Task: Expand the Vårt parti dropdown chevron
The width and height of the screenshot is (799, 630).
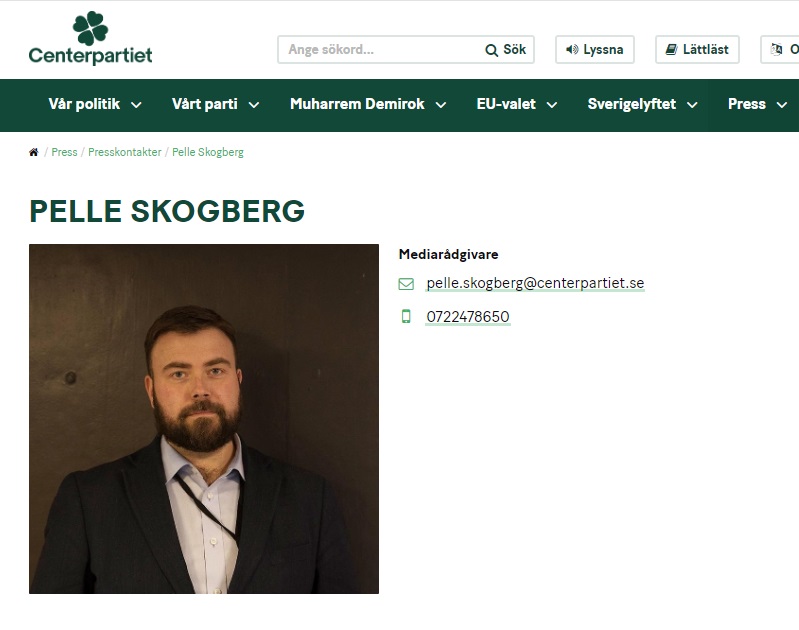Action: click(x=254, y=105)
